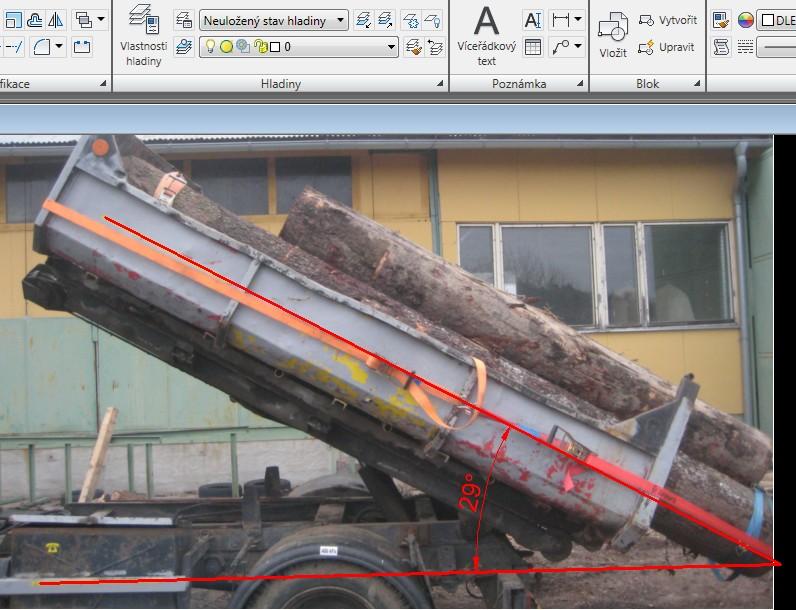This screenshot has height=610, width=796.
Task: Select the Extend/Trim line tool
Action: pyautogui.click(x=13, y=47)
